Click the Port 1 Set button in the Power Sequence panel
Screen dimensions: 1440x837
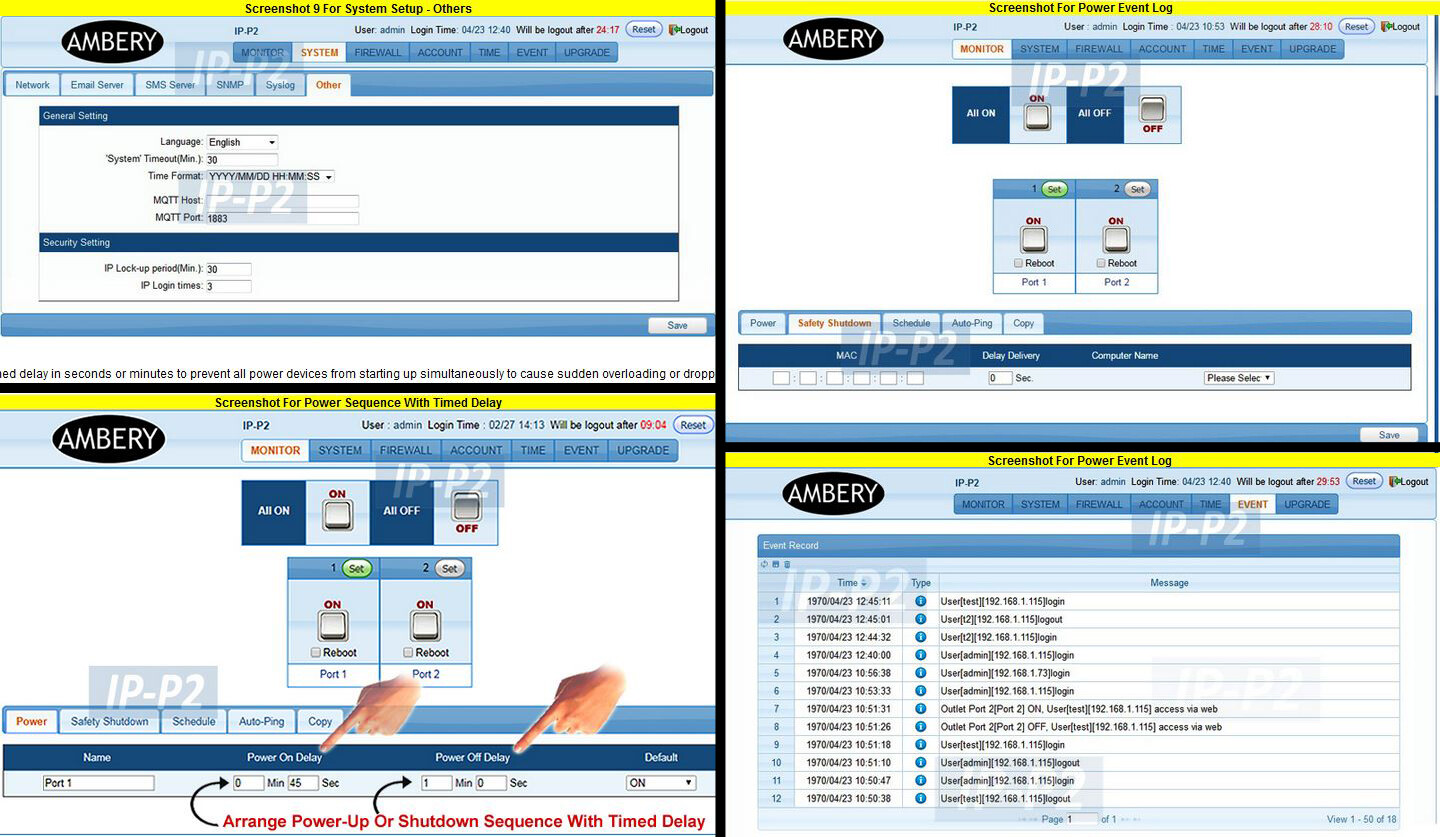tap(357, 569)
